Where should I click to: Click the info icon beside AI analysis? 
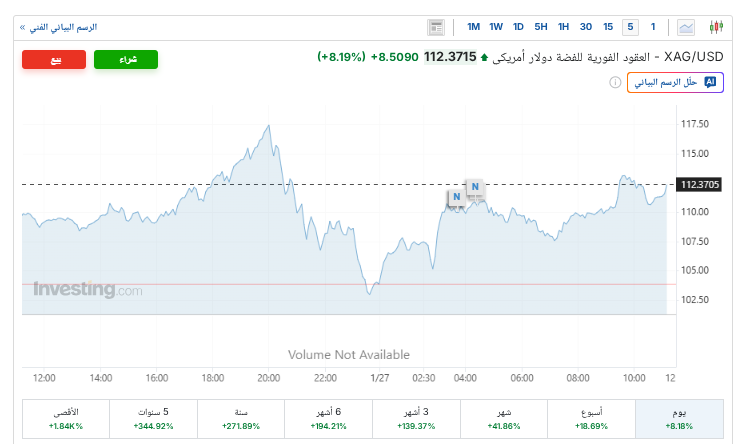tap(615, 82)
